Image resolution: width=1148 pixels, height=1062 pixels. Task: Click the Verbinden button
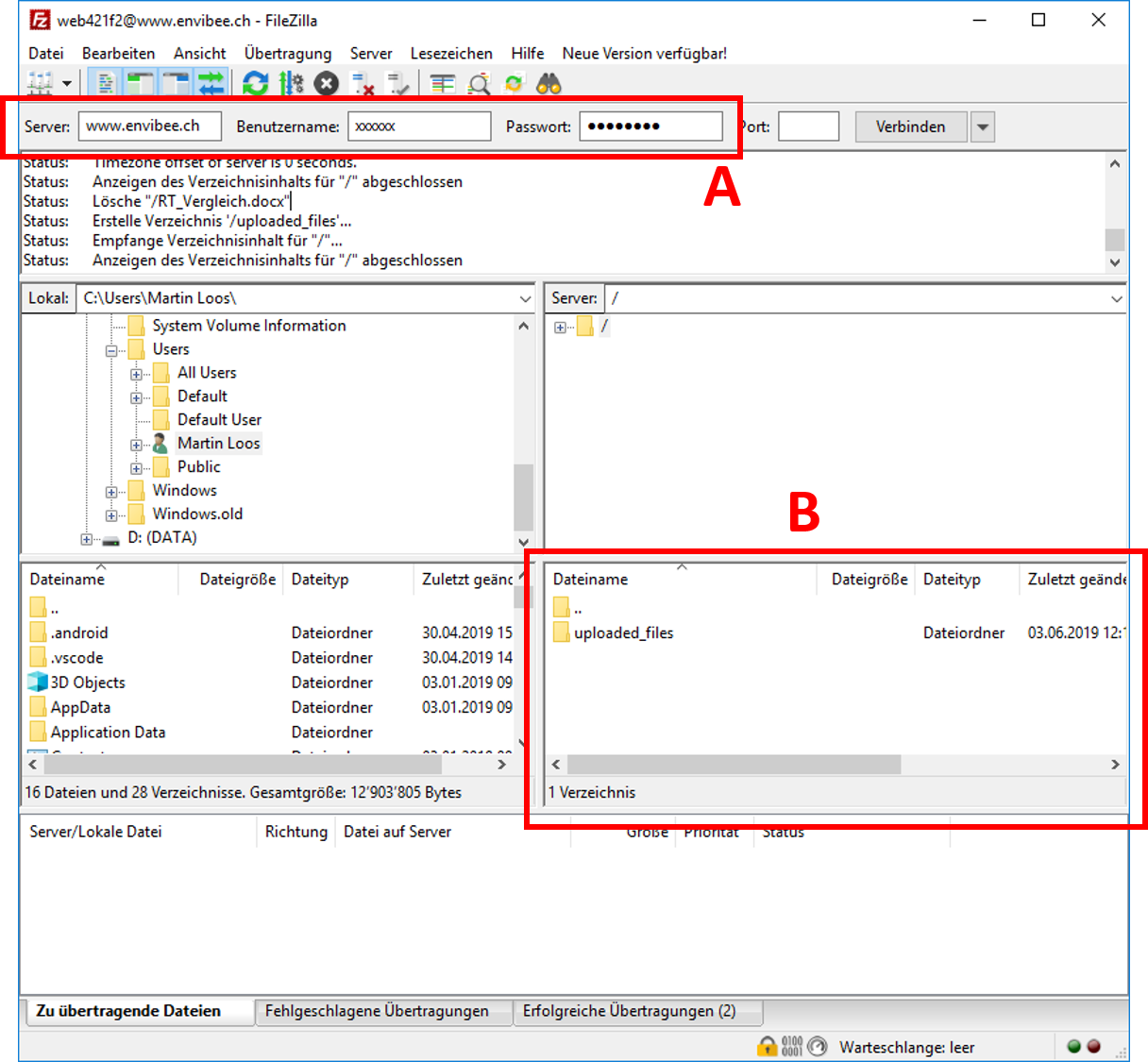(x=911, y=126)
